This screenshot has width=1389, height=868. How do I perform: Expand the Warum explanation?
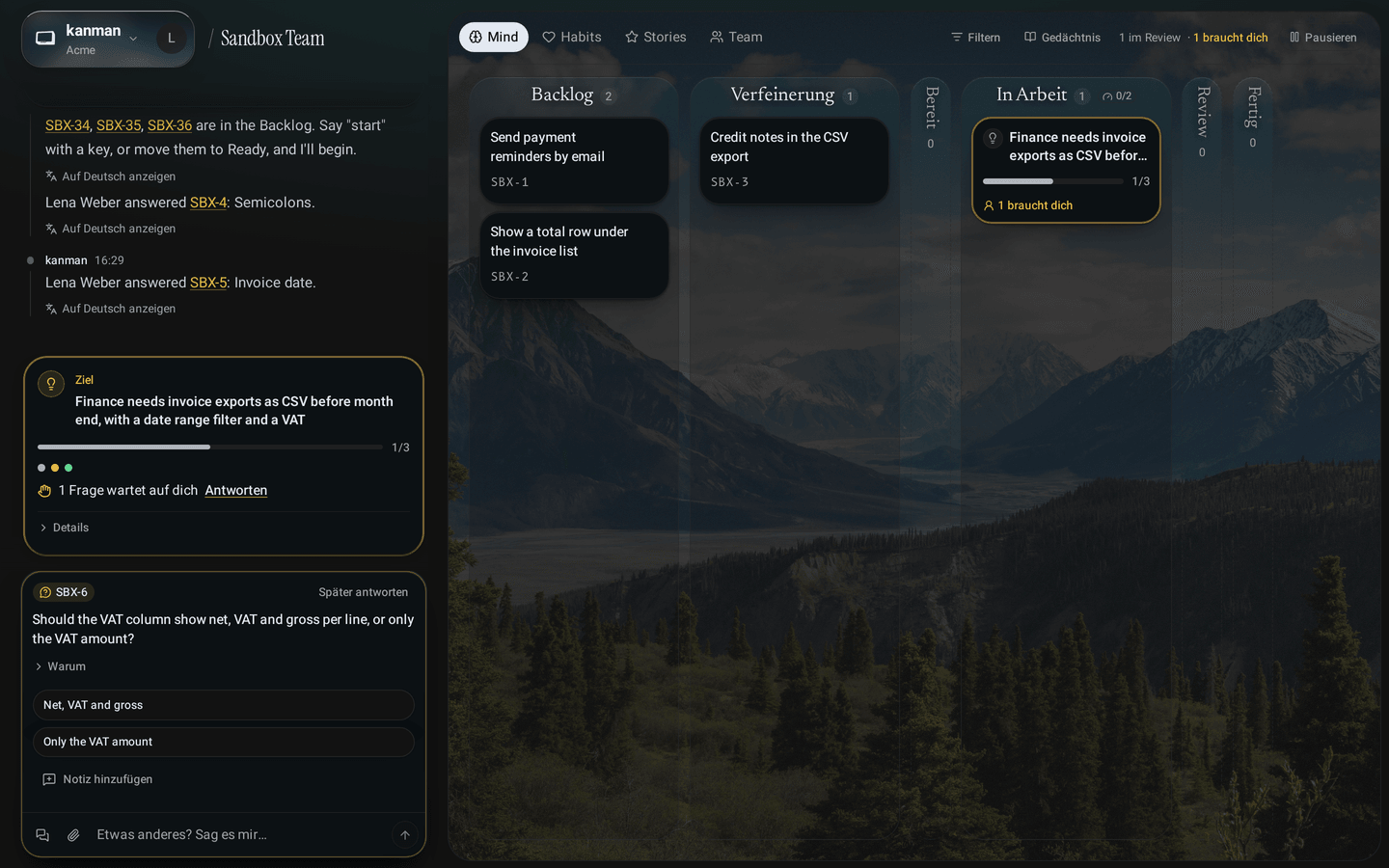point(60,666)
